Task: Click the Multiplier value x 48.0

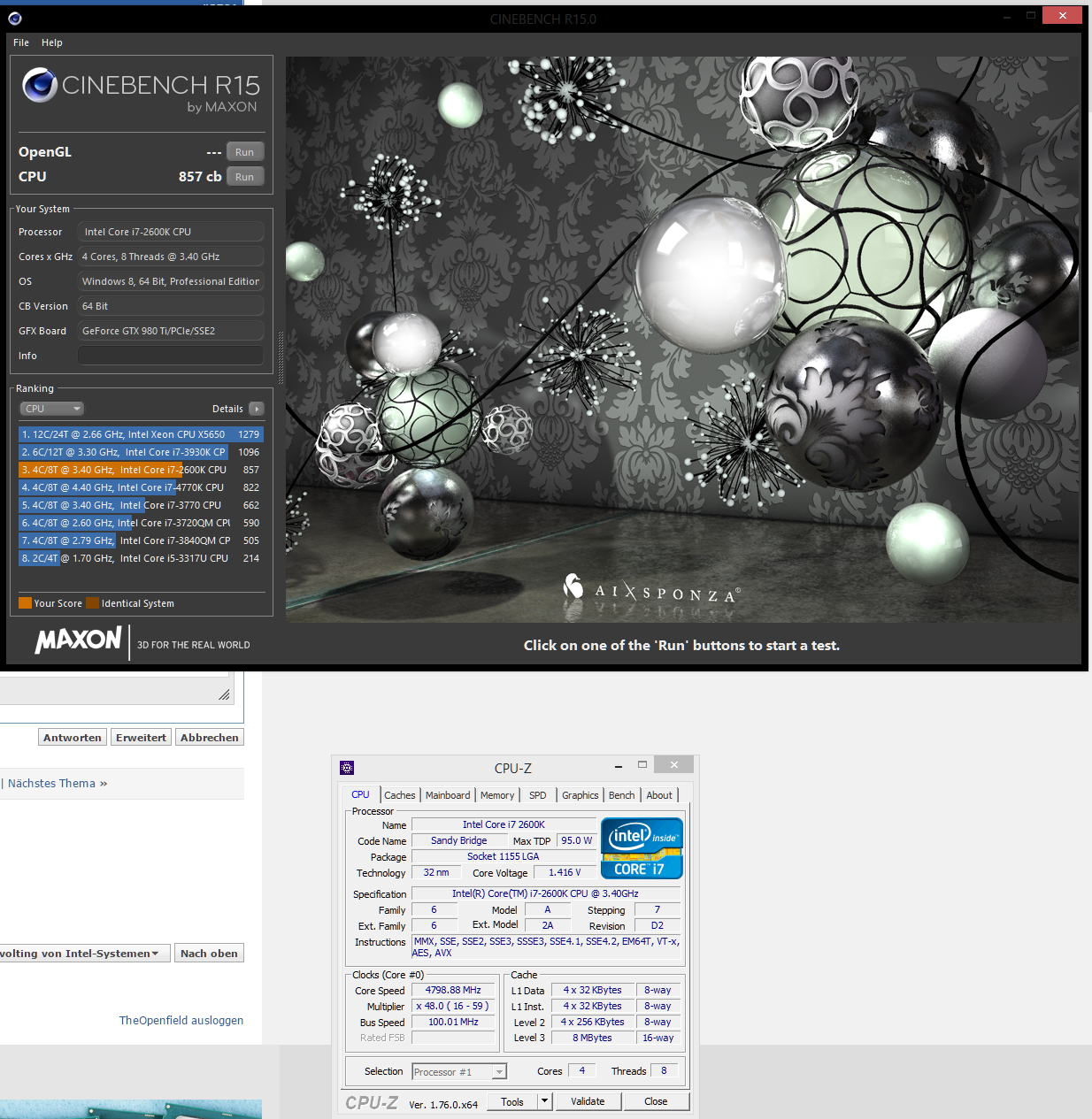Action: point(453,1007)
